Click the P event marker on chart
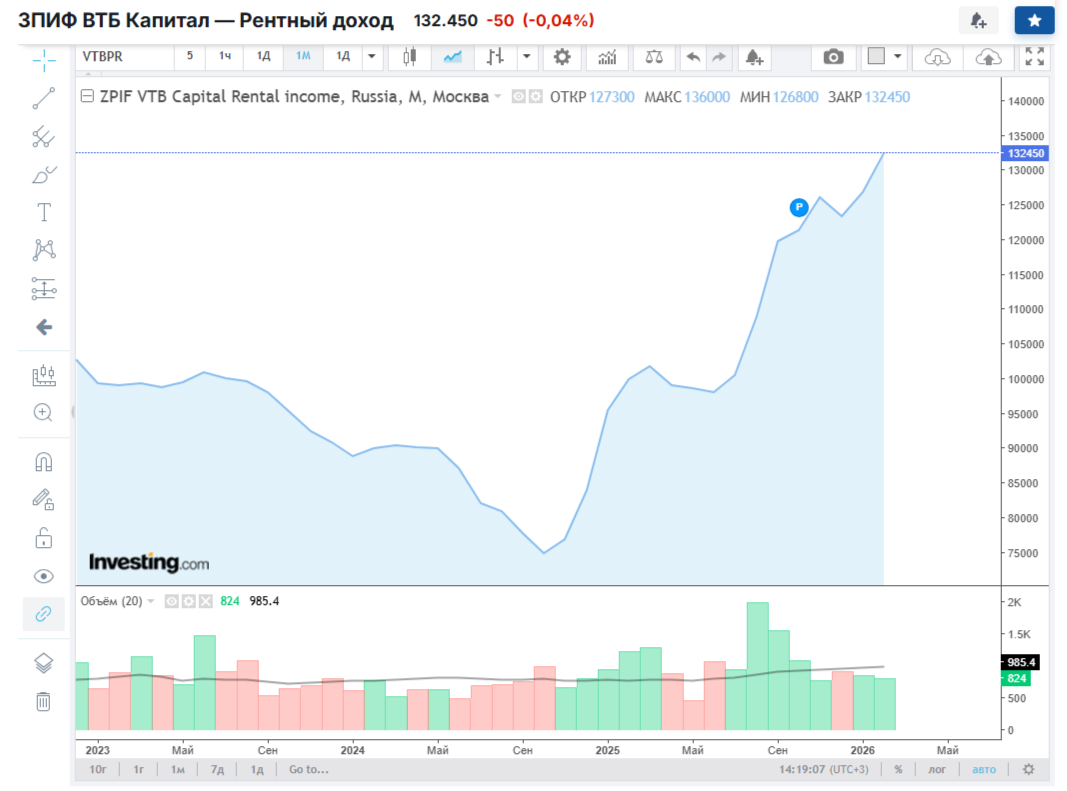The width and height of the screenshot is (1067, 791). tap(799, 207)
